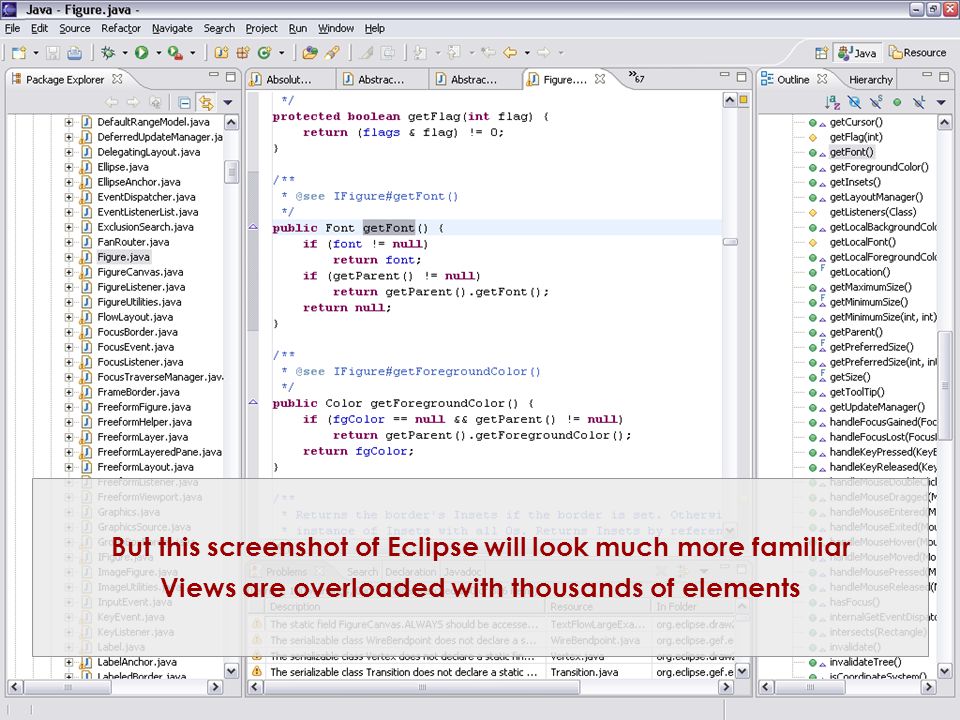
Task: Close the Outline view tab
Action: click(822, 79)
